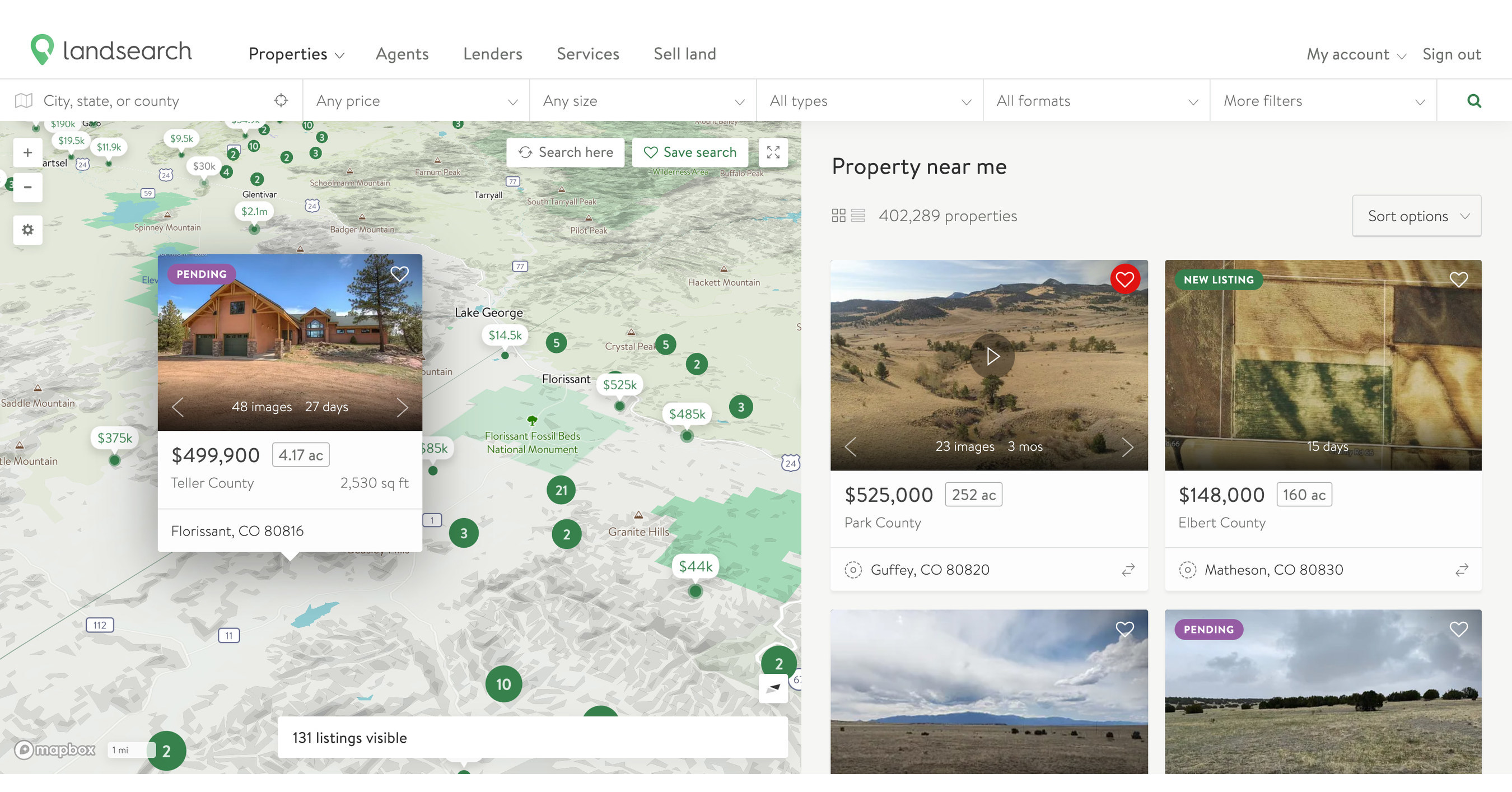Screen dimensions: 1512x792
Task: Switch to list view for property results
Action: coord(858,216)
